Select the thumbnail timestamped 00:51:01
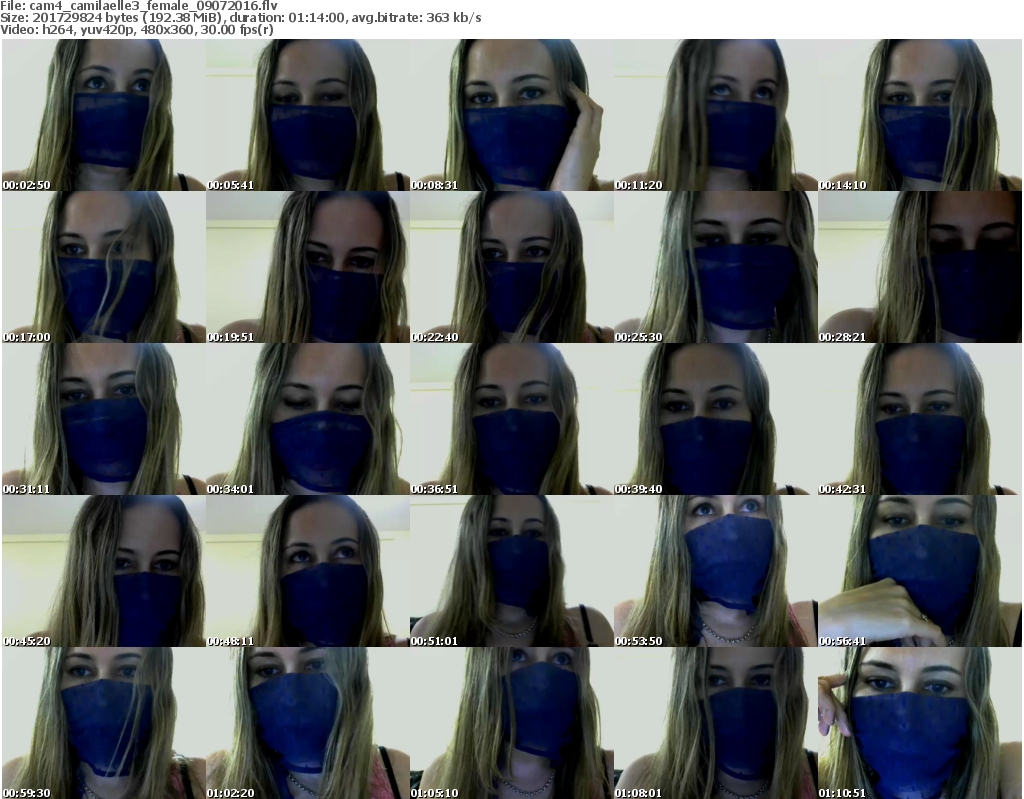Image resolution: width=1024 pixels, height=799 pixels. (511, 571)
